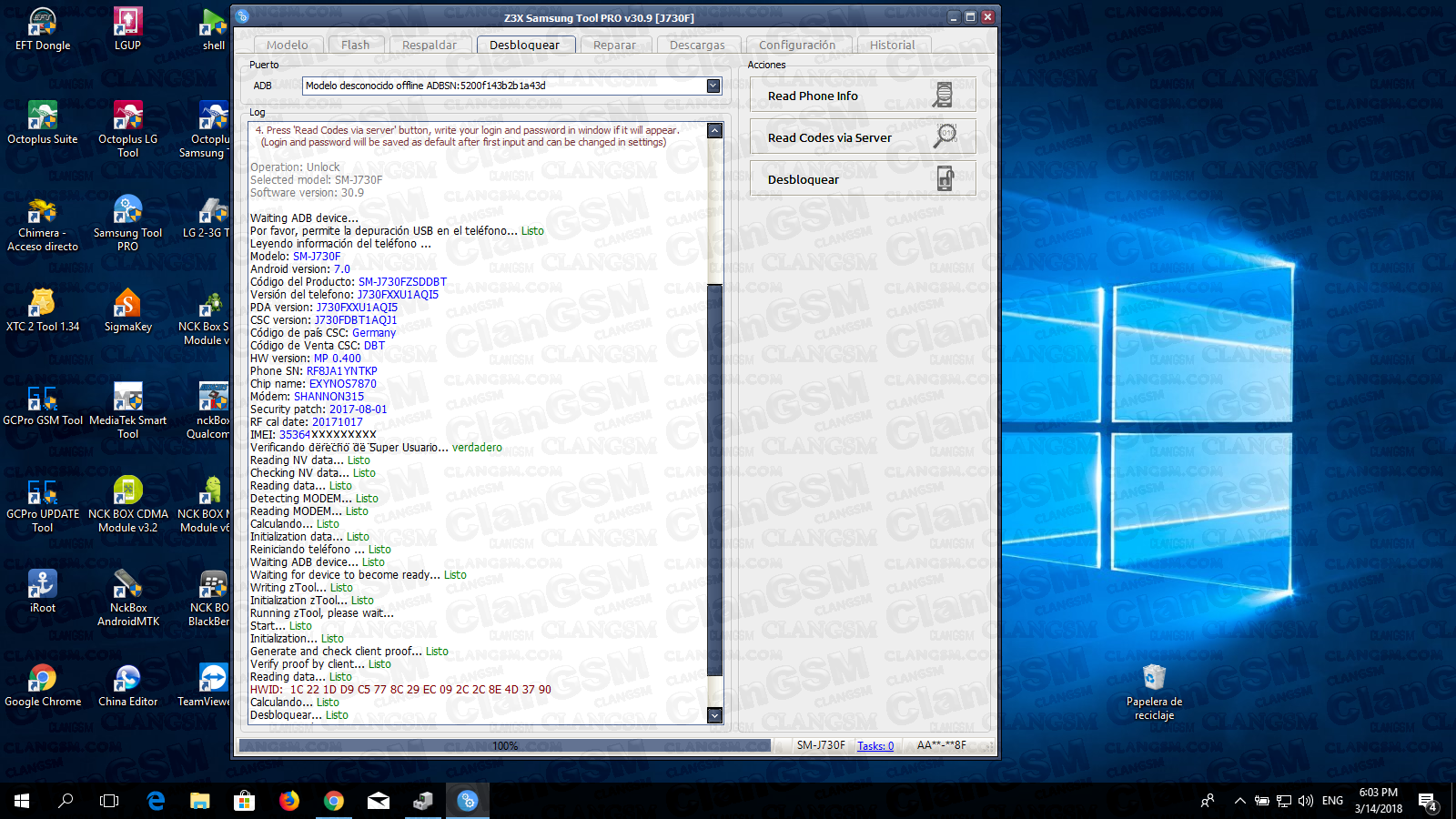The width and height of the screenshot is (1456, 819).
Task: Open the Configuración tab
Action: point(797,45)
